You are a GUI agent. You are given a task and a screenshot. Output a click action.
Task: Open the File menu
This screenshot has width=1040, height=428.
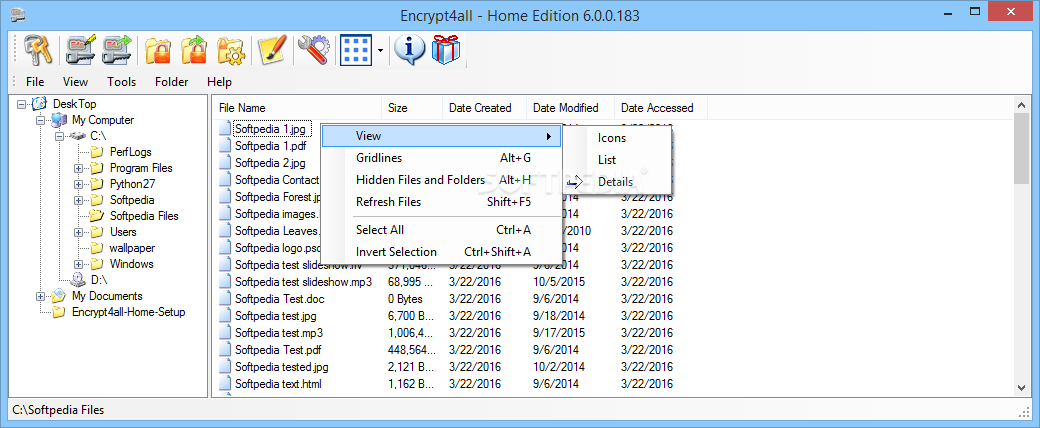click(x=35, y=82)
